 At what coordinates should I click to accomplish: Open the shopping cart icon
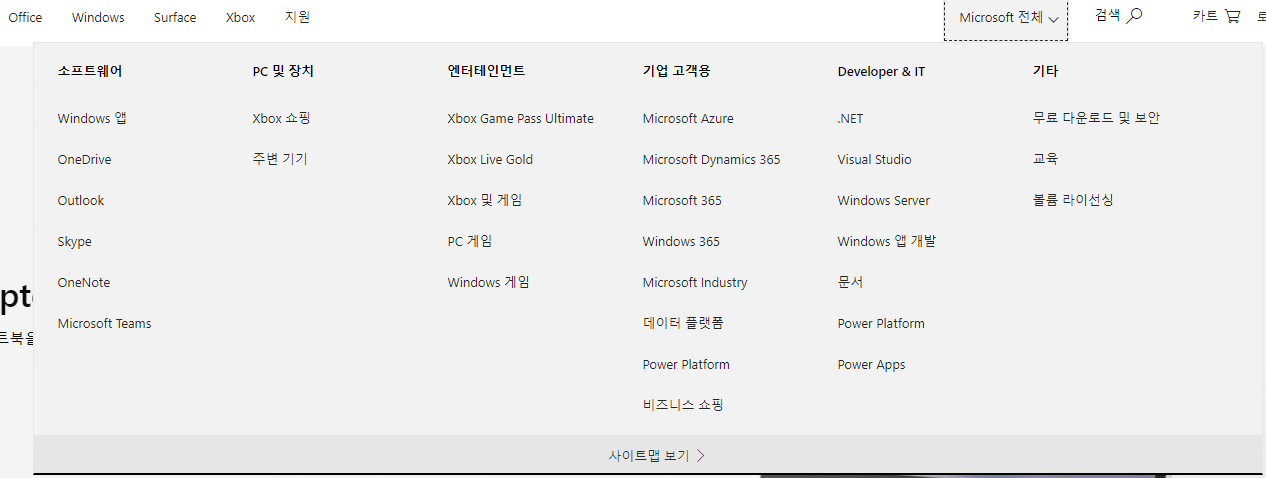coord(1232,16)
